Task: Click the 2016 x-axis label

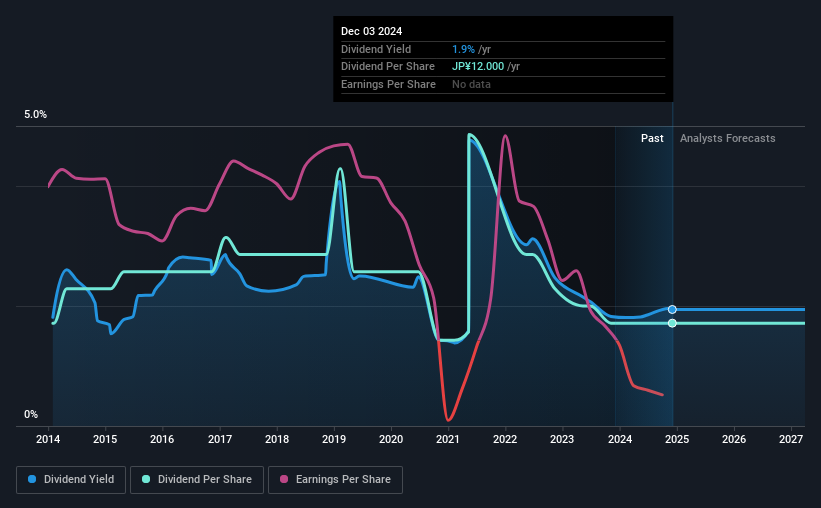Action: click(162, 439)
